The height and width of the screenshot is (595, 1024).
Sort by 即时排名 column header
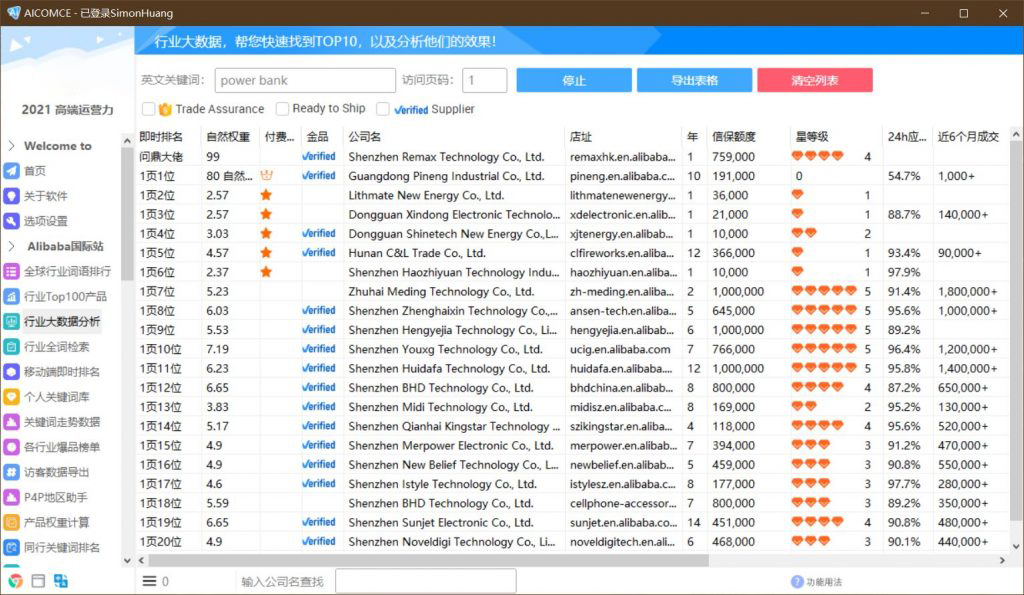coord(161,137)
